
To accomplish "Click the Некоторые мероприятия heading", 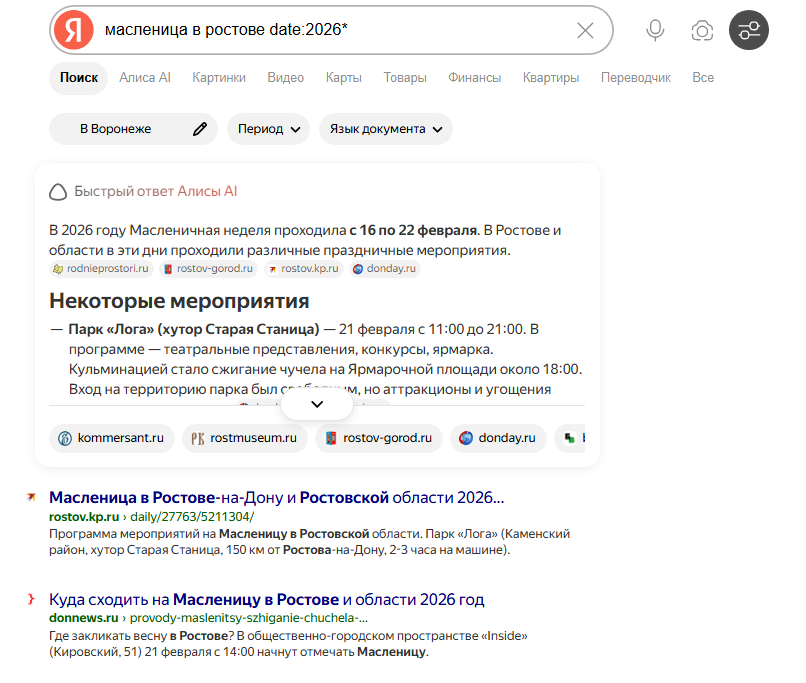I will (179, 301).
